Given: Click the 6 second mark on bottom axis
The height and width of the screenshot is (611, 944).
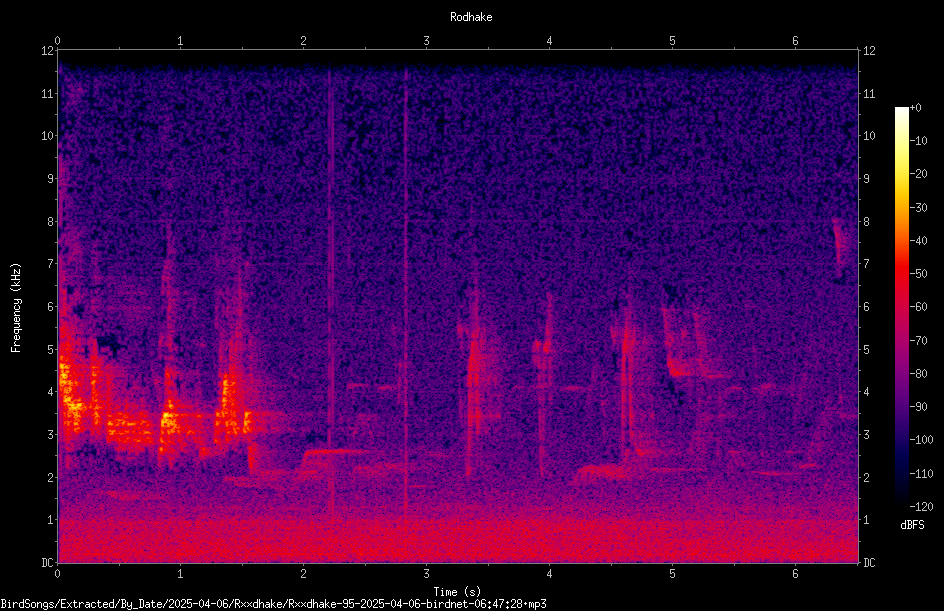Looking at the screenshot, I should [795, 574].
